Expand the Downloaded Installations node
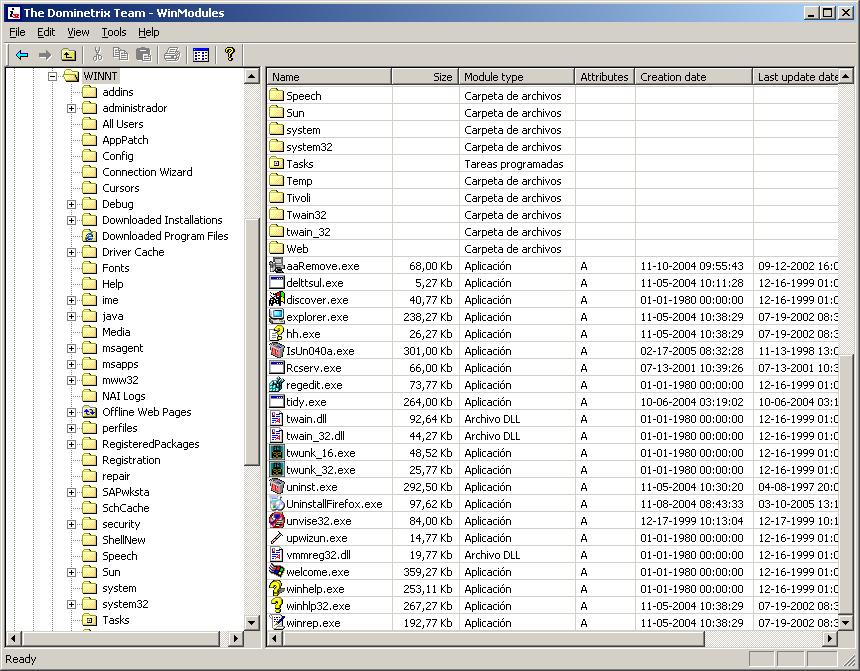Image resolution: width=860 pixels, height=671 pixels. [x=71, y=220]
